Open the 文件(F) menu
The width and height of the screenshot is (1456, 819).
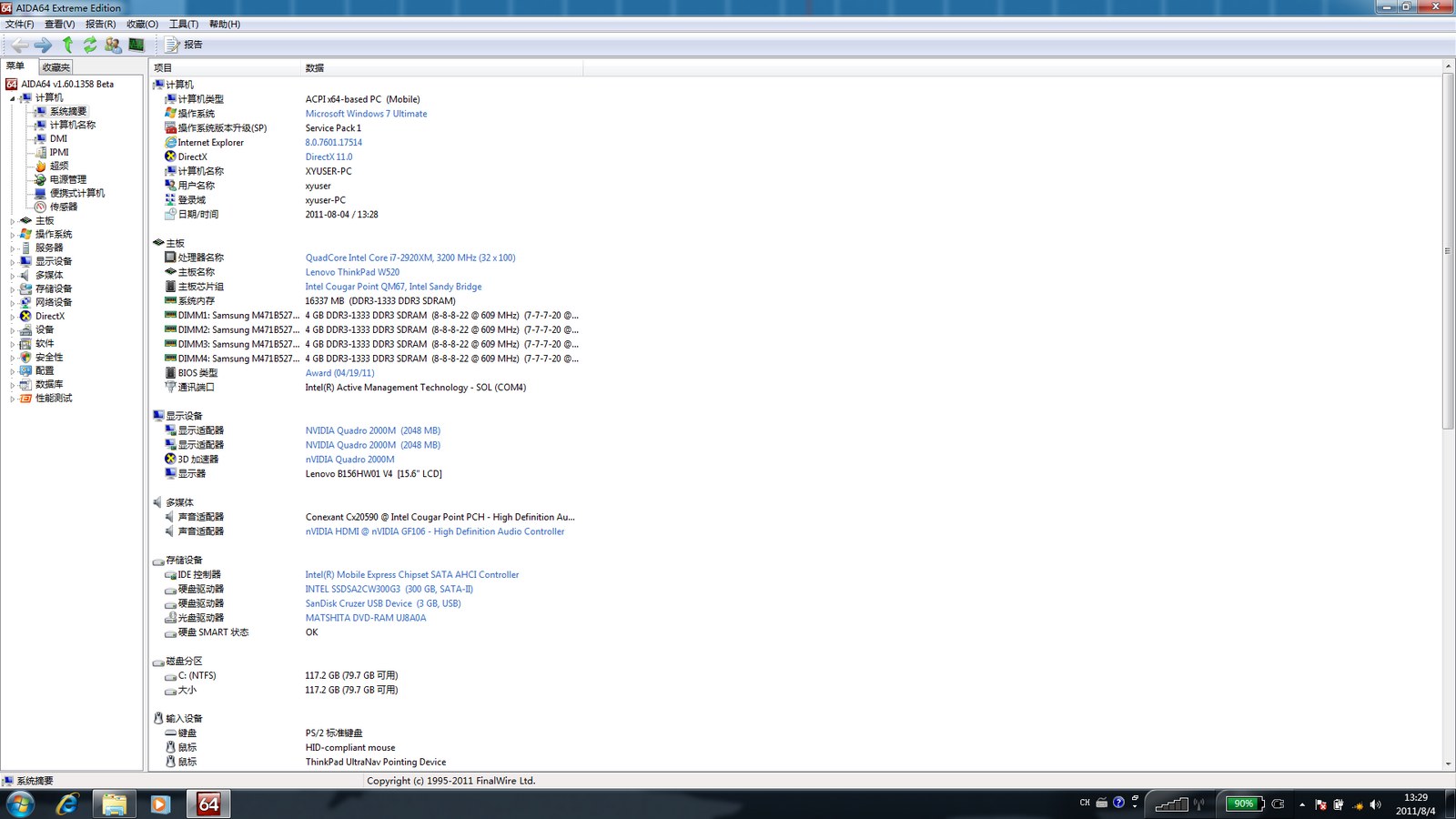19,24
